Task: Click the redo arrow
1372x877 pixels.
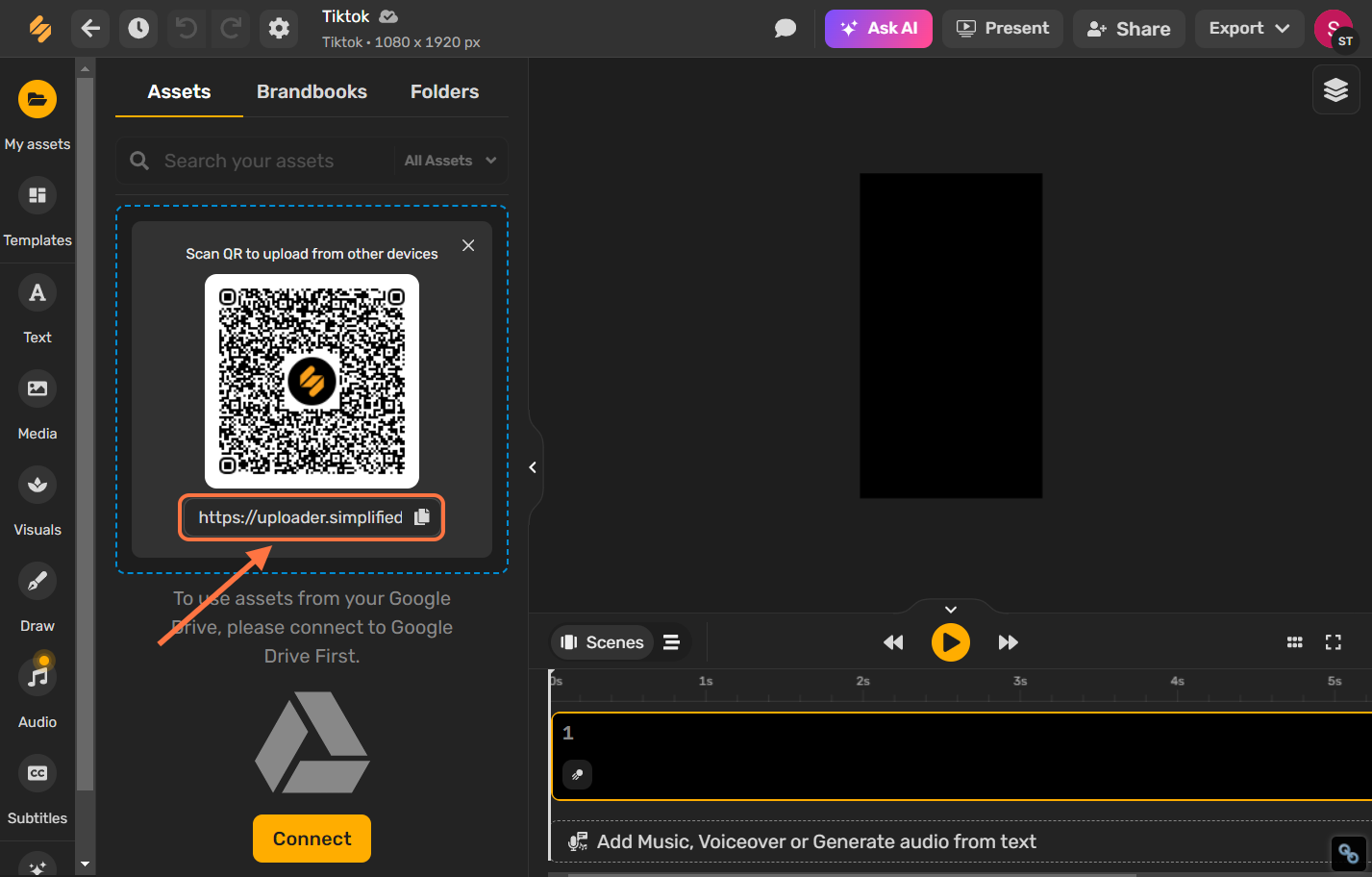Action: pyautogui.click(x=231, y=29)
